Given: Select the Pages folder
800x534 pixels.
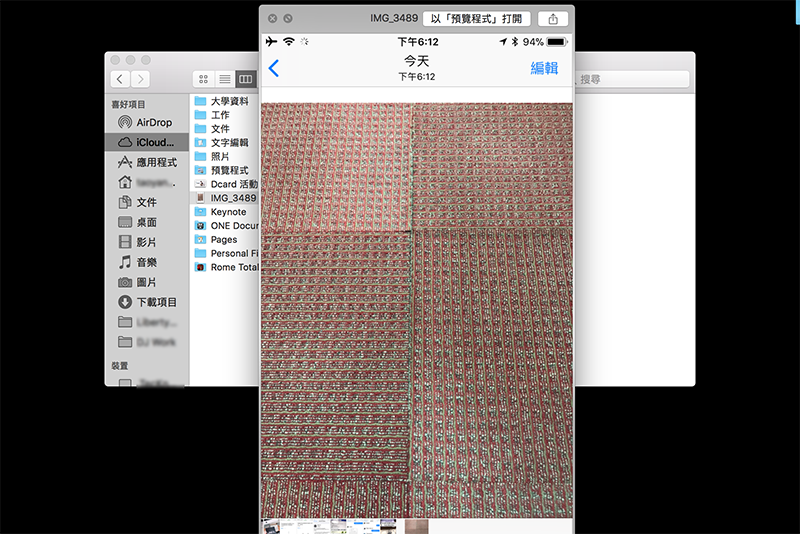Looking at the screenshot, I should (x=225, y=239).
